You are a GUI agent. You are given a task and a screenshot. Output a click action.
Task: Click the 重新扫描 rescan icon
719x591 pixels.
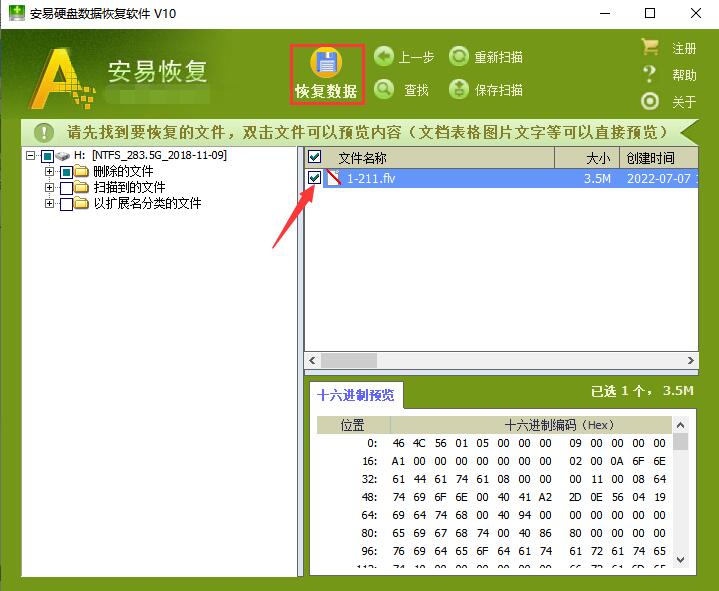tap(459, 57)
